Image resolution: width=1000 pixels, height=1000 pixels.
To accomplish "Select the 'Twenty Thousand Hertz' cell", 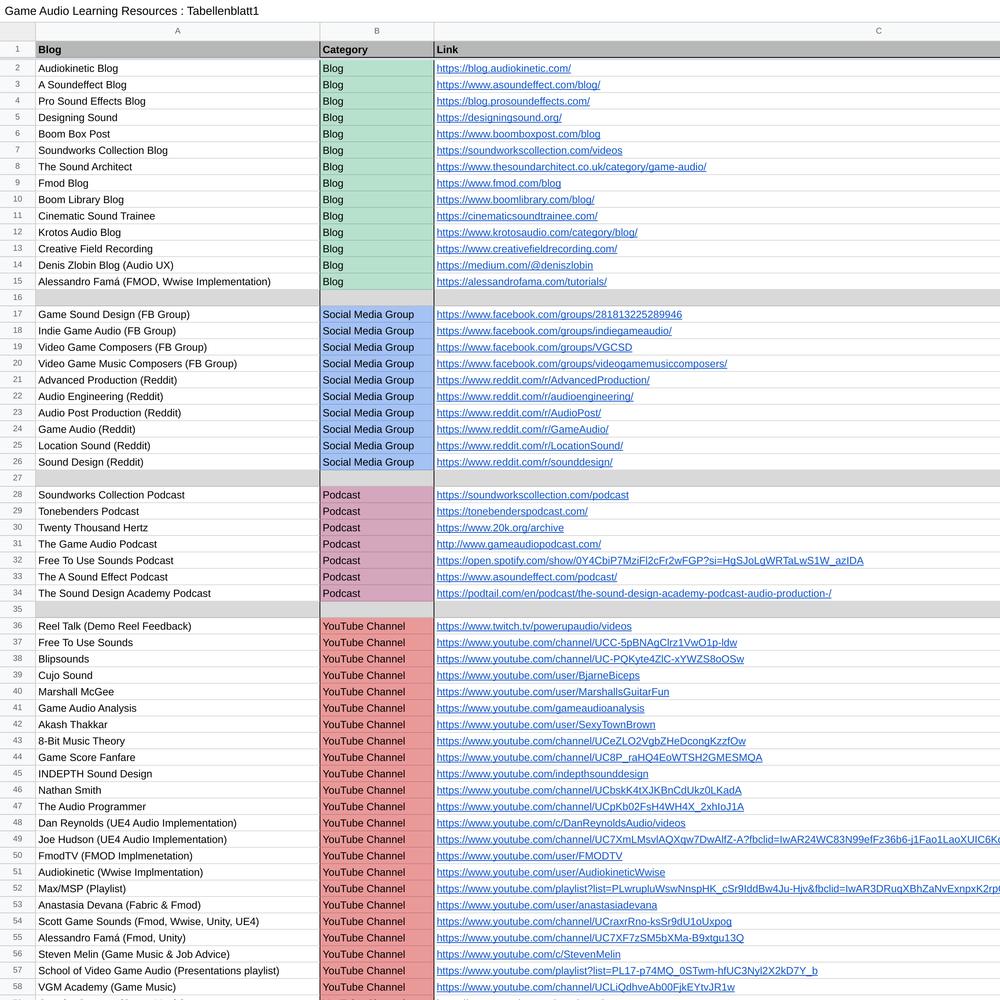I will (x=177, y=528).
